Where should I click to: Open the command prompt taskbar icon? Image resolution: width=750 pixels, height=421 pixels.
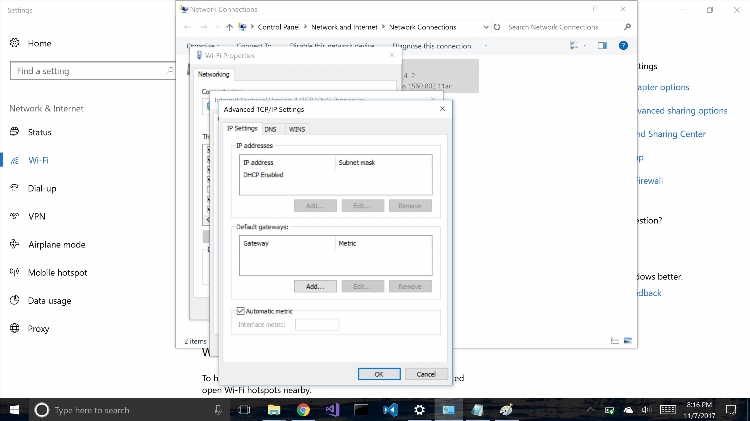click(361, 410)
